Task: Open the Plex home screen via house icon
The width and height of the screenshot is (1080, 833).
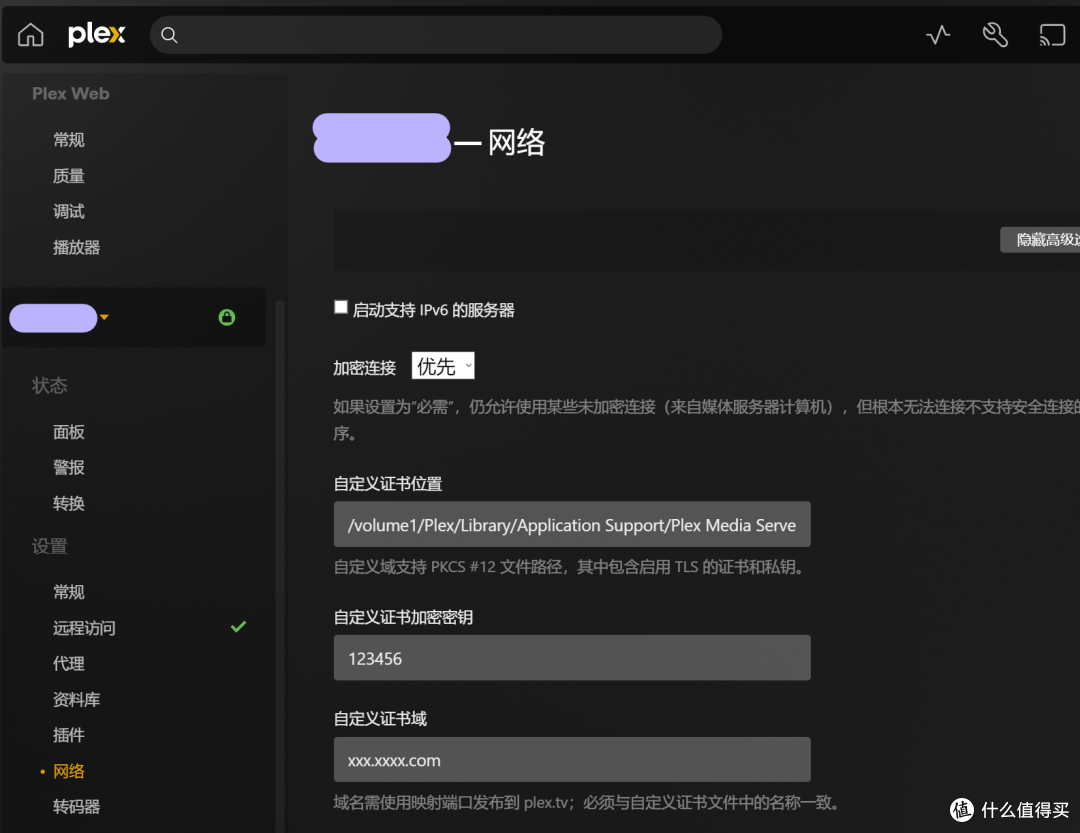Action: (x=30, y=34)
